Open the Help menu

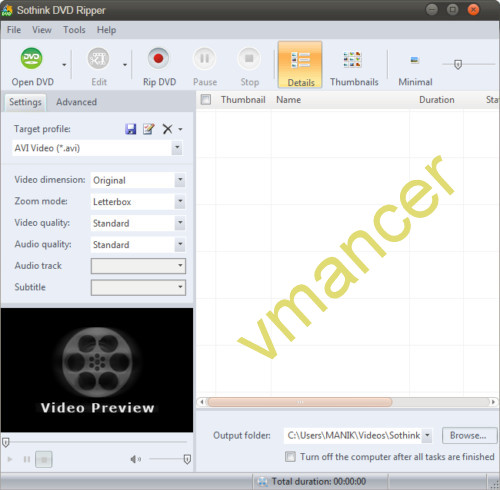[x=106, y=30]
